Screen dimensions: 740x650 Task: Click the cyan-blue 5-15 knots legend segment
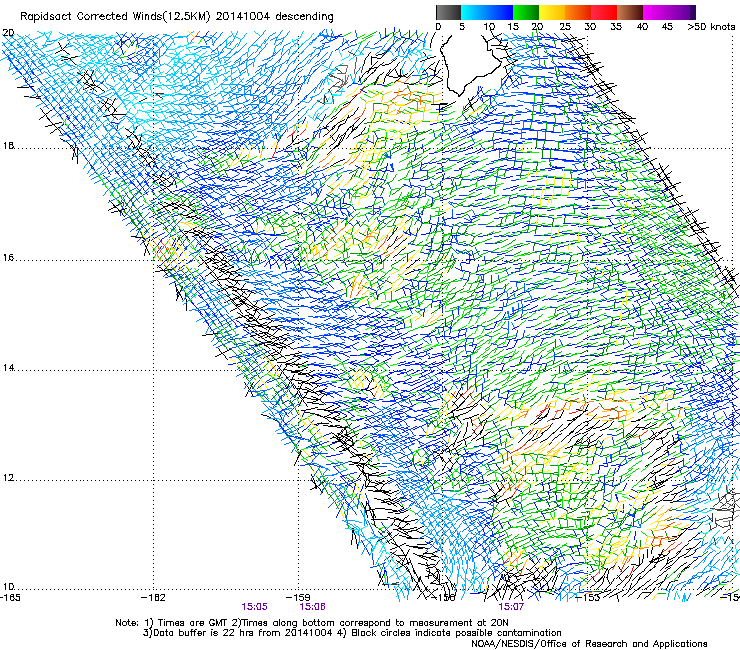tap(487, 12)
